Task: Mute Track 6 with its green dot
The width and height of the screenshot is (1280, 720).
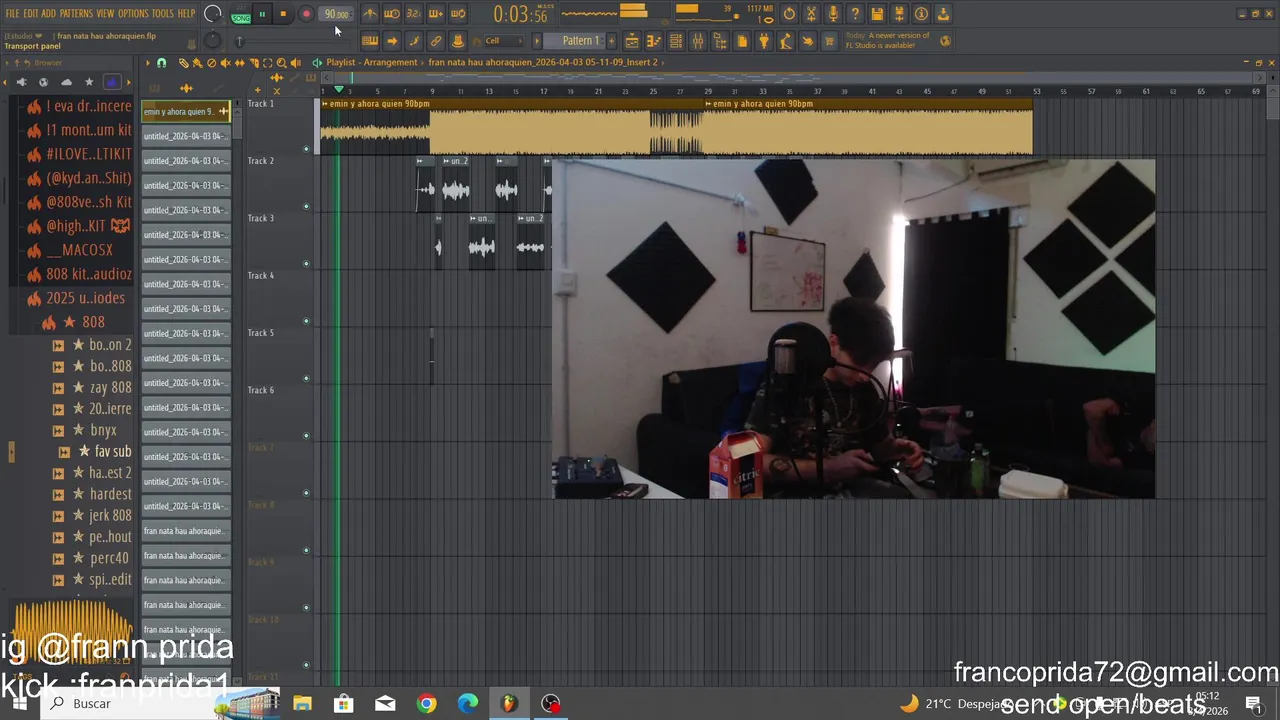Action: coord(306,436)
